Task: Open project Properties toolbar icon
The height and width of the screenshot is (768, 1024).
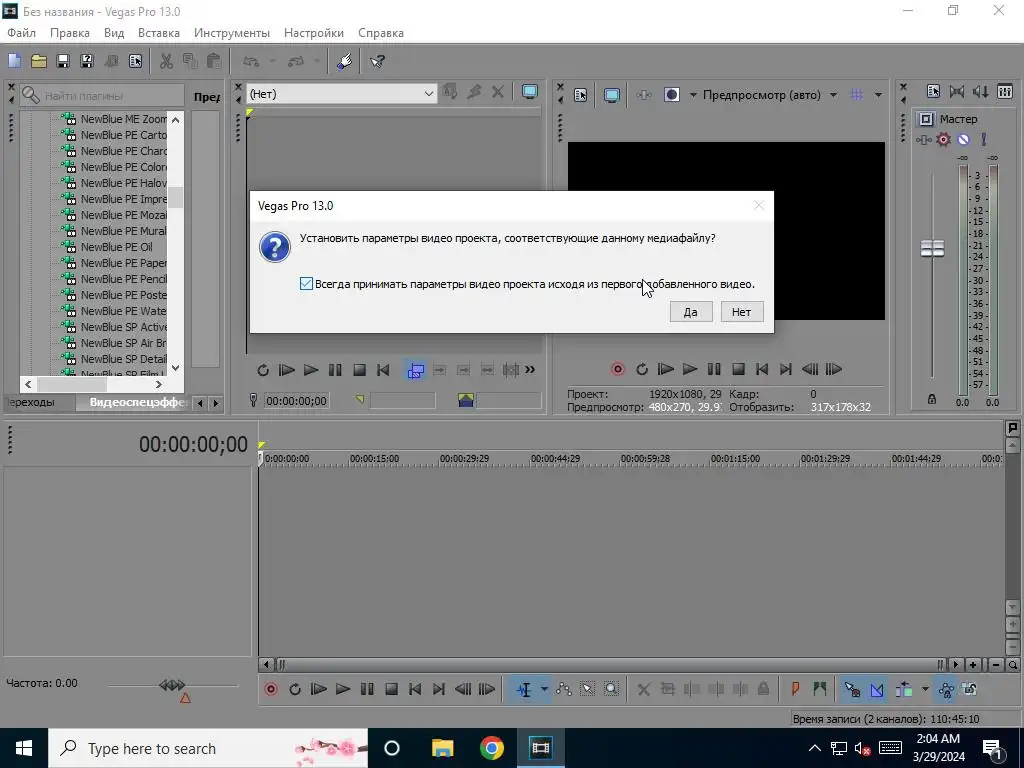Action: [135, 61]
